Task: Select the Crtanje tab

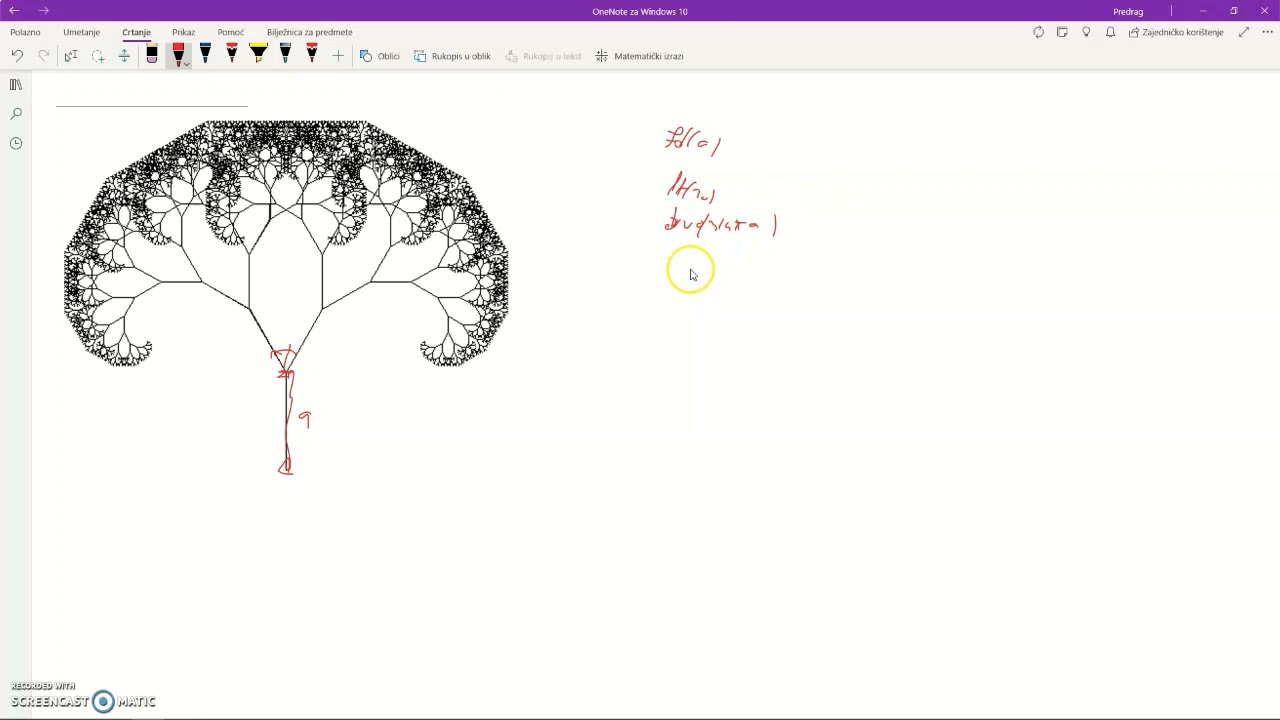Action: click(136, 32)
